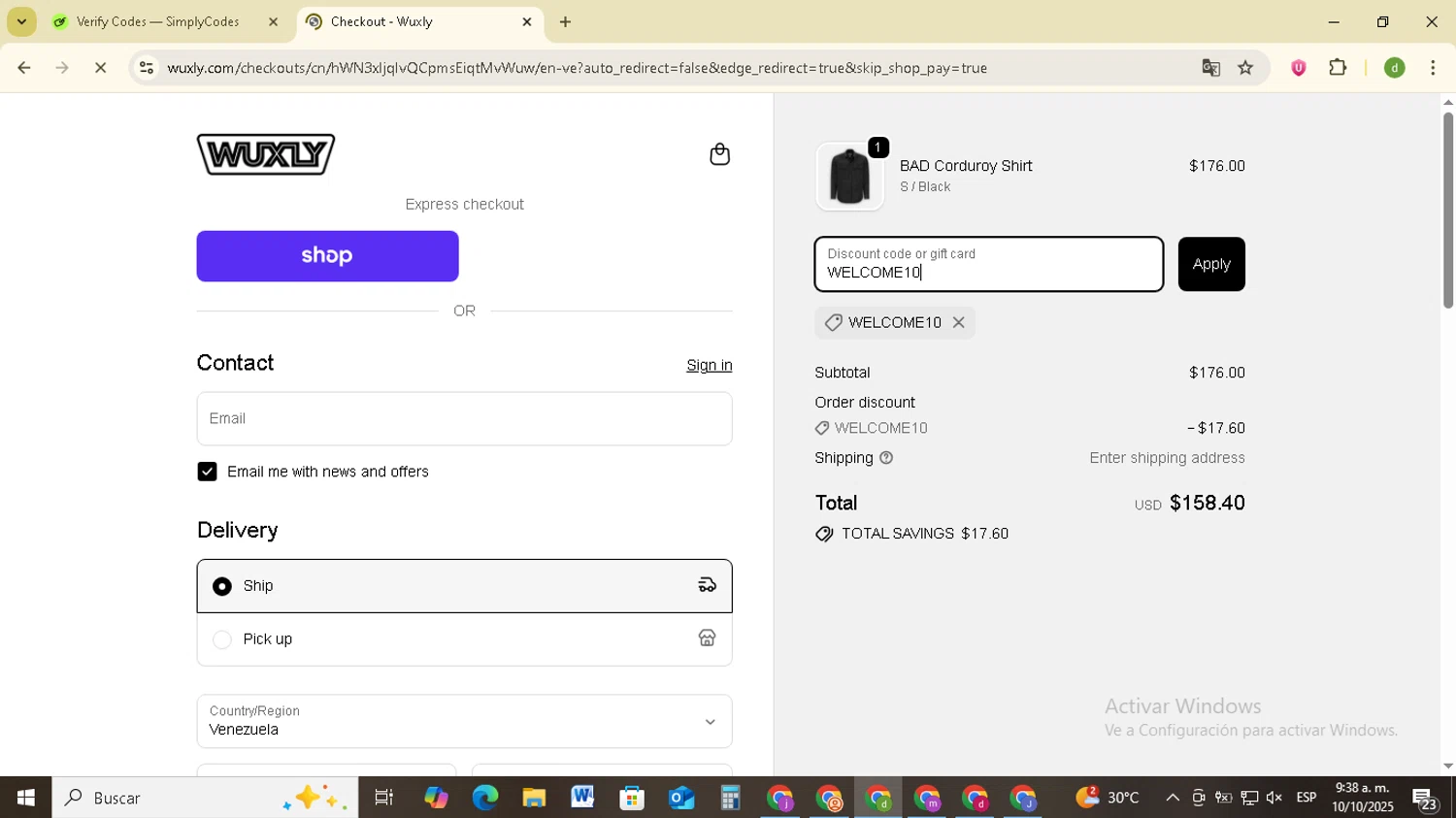1456x818 pixels.
Task: Open the BAD Corduroy Shirt thumbnail
Action: [849, 177]
